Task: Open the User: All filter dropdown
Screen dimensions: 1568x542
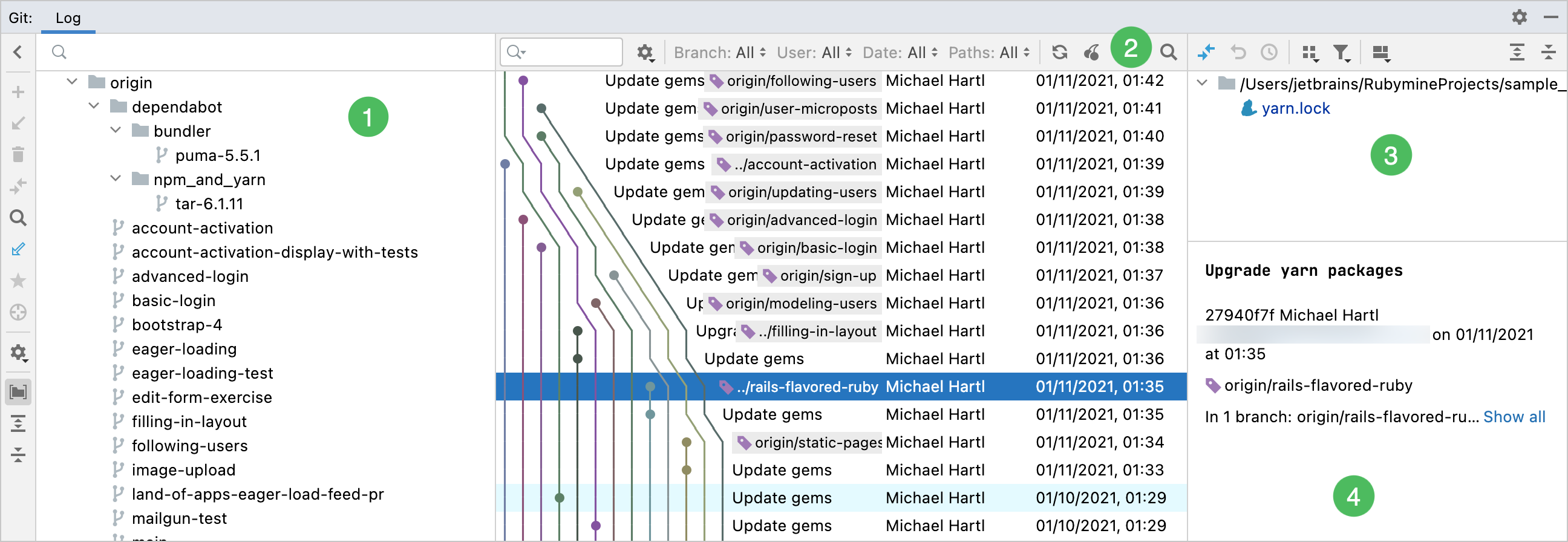Action: click(x=814, y=53)
